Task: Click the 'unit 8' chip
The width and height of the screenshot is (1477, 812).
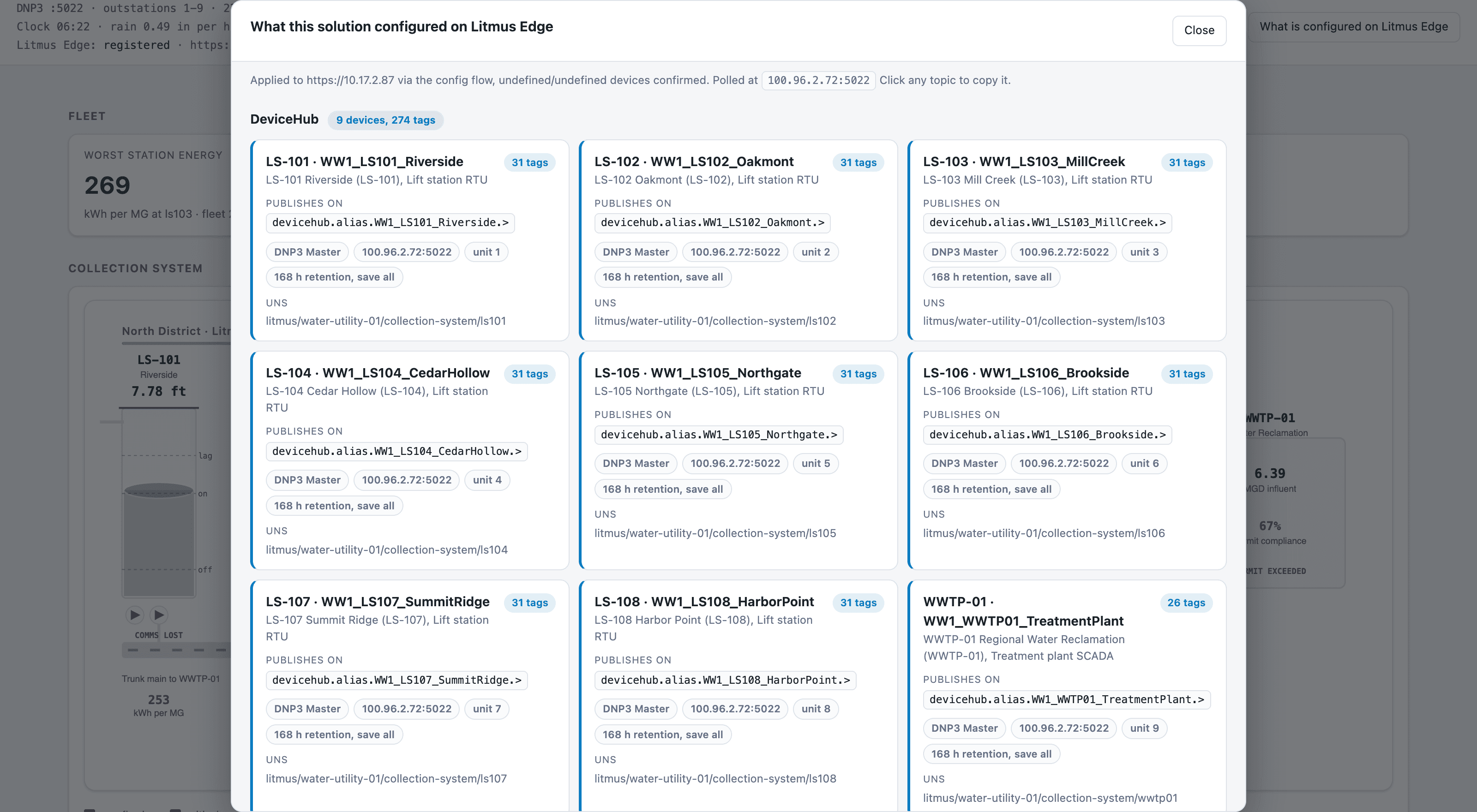Action: pos(815,708)
